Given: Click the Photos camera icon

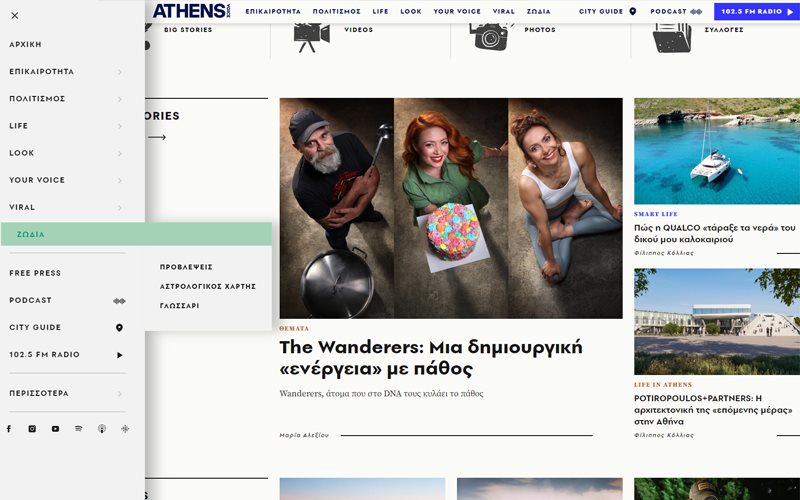Looking at the screenshot, I should pyautogui.click(x=490, y=36).
